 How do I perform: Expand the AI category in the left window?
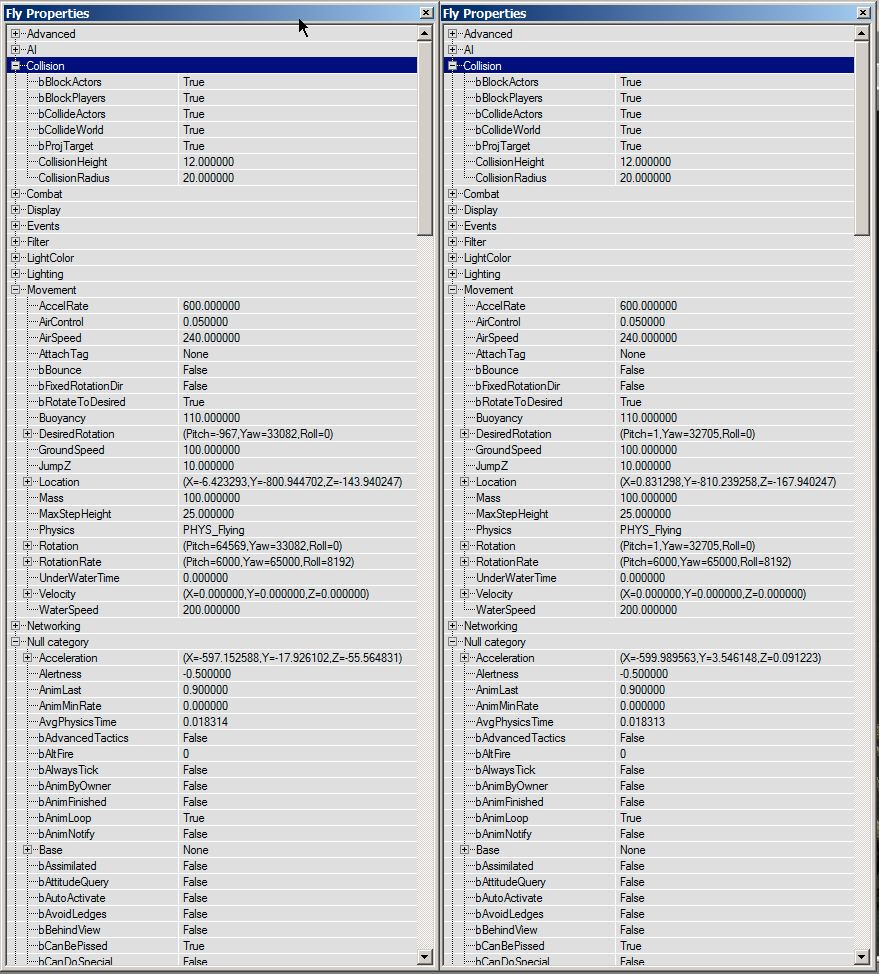pyautogui.click(x=16, y=49)
